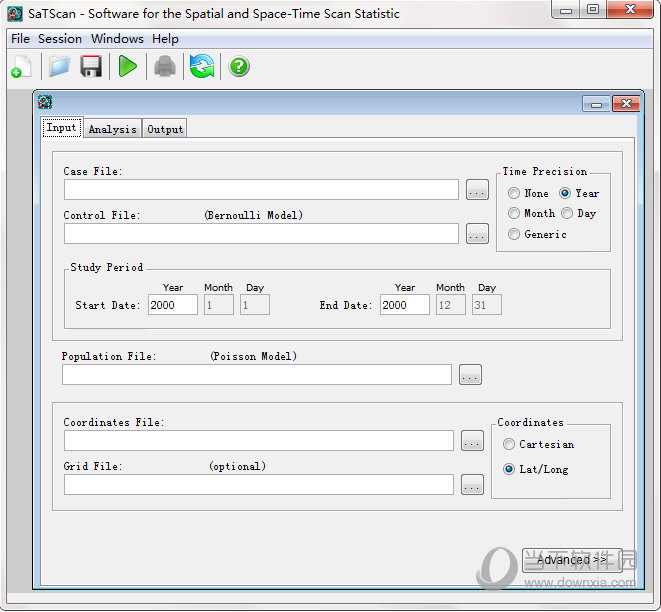Click the printer icon in toolbar
Image resolution: width=661 pixels, height=612 pixels.
click(x=165, y=67)
